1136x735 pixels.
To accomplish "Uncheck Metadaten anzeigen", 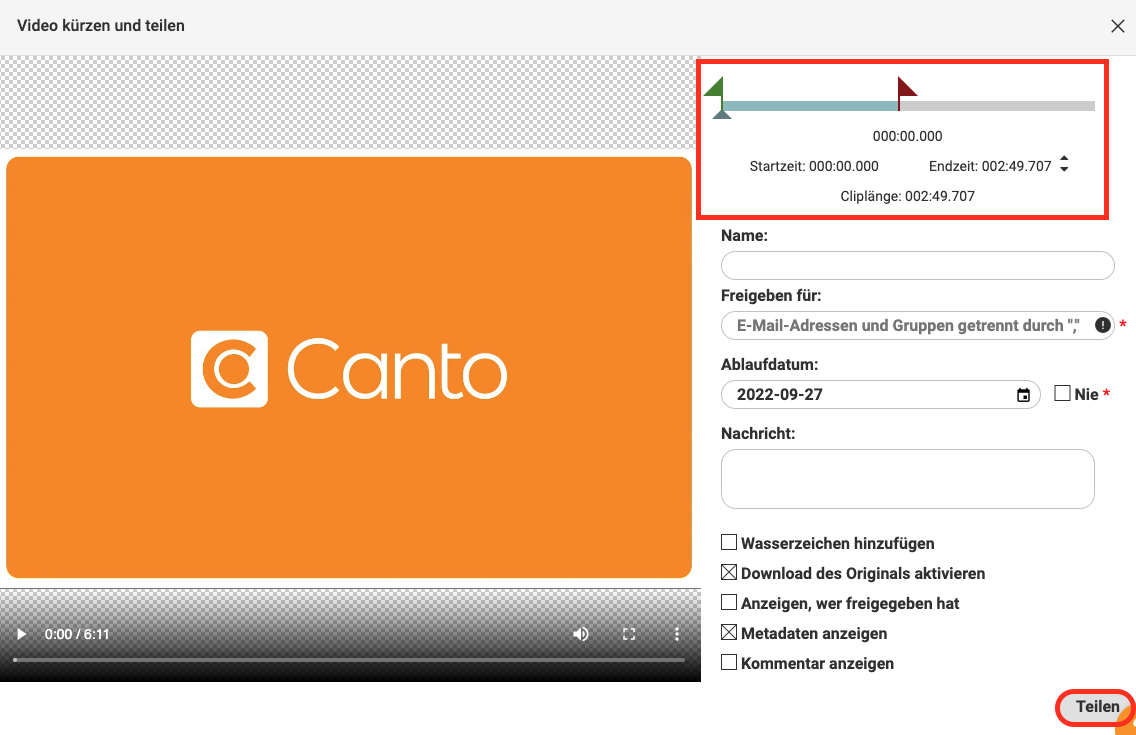I will pyautogui.click(x=729, y=633).
